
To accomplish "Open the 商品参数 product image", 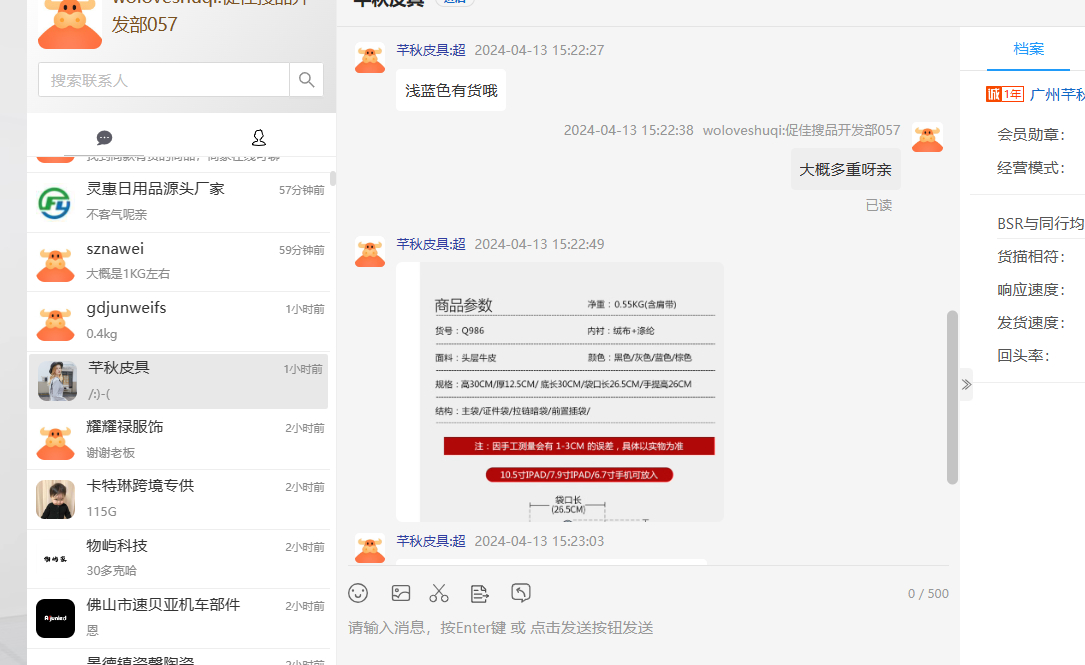I will (560, 391).
